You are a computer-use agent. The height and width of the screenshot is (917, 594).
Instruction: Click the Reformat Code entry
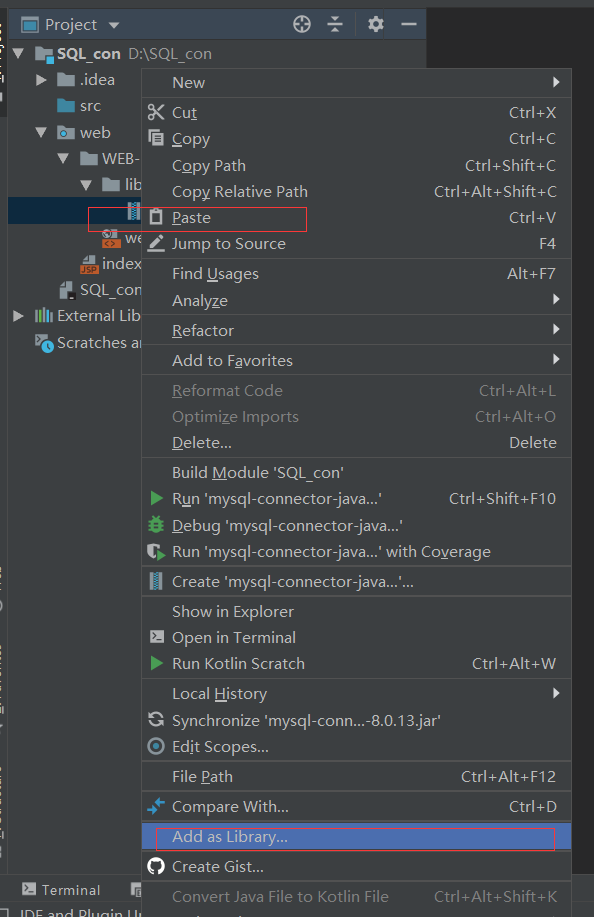[x=357, y=390]
